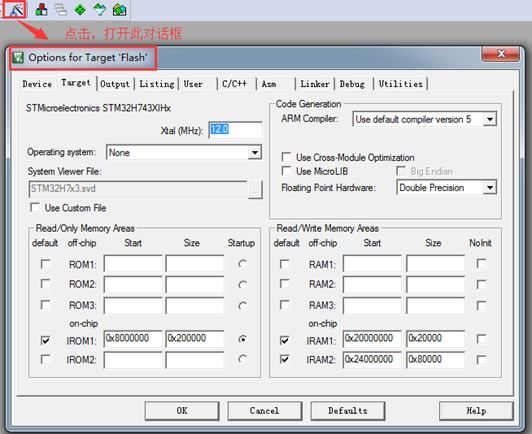Check the ROM1 default checkbox
The height and width of the screenshot is (434, 532).
click(45, 264)
